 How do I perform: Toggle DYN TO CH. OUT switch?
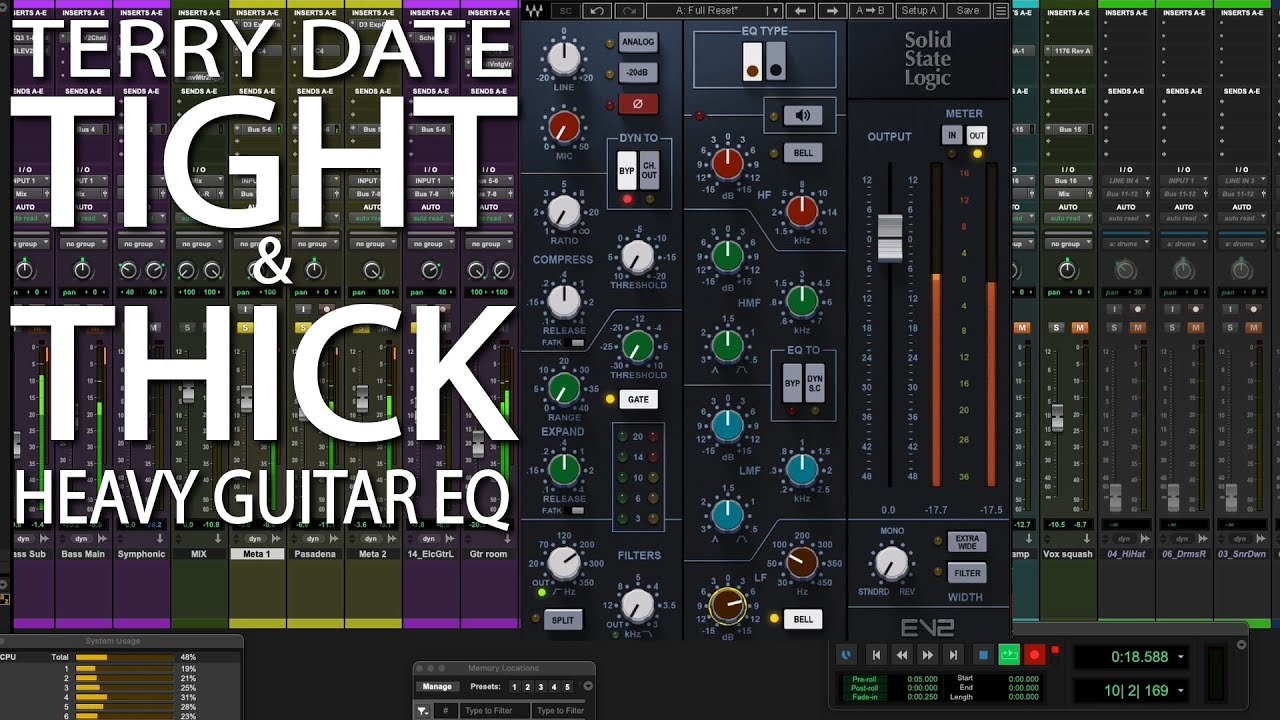click(x=650, y=169)
